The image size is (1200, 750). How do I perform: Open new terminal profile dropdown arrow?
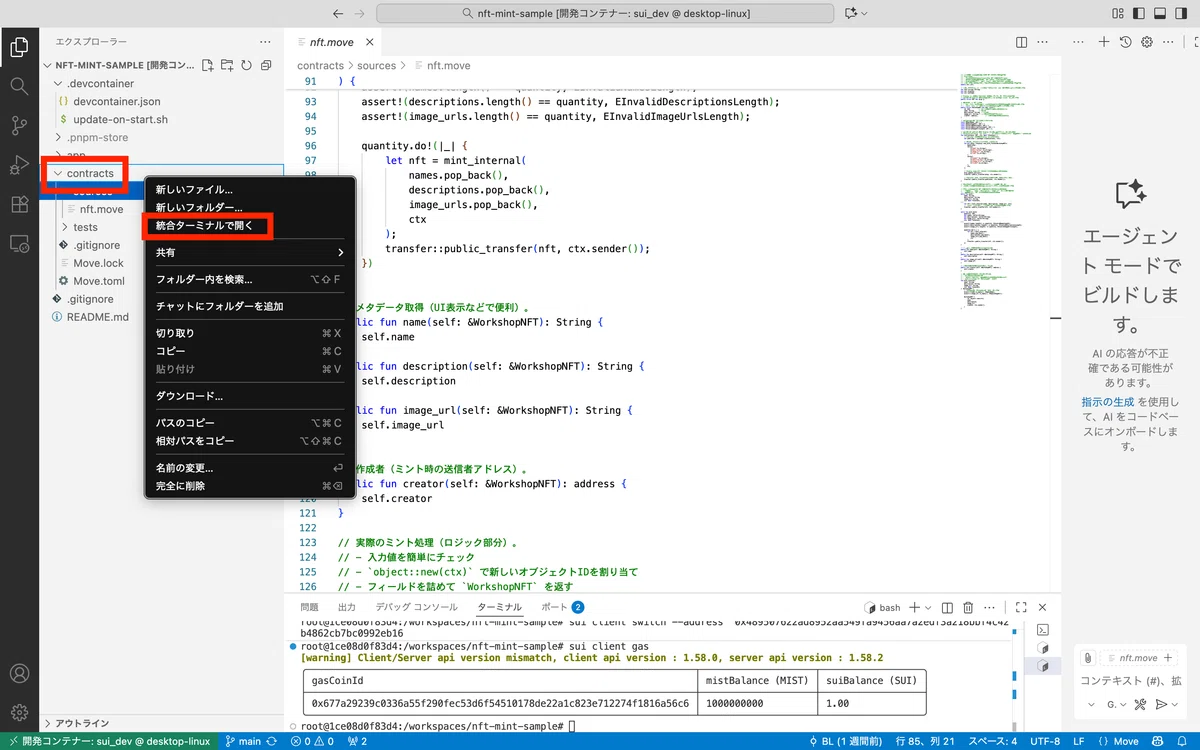click(x=929, y=607)
